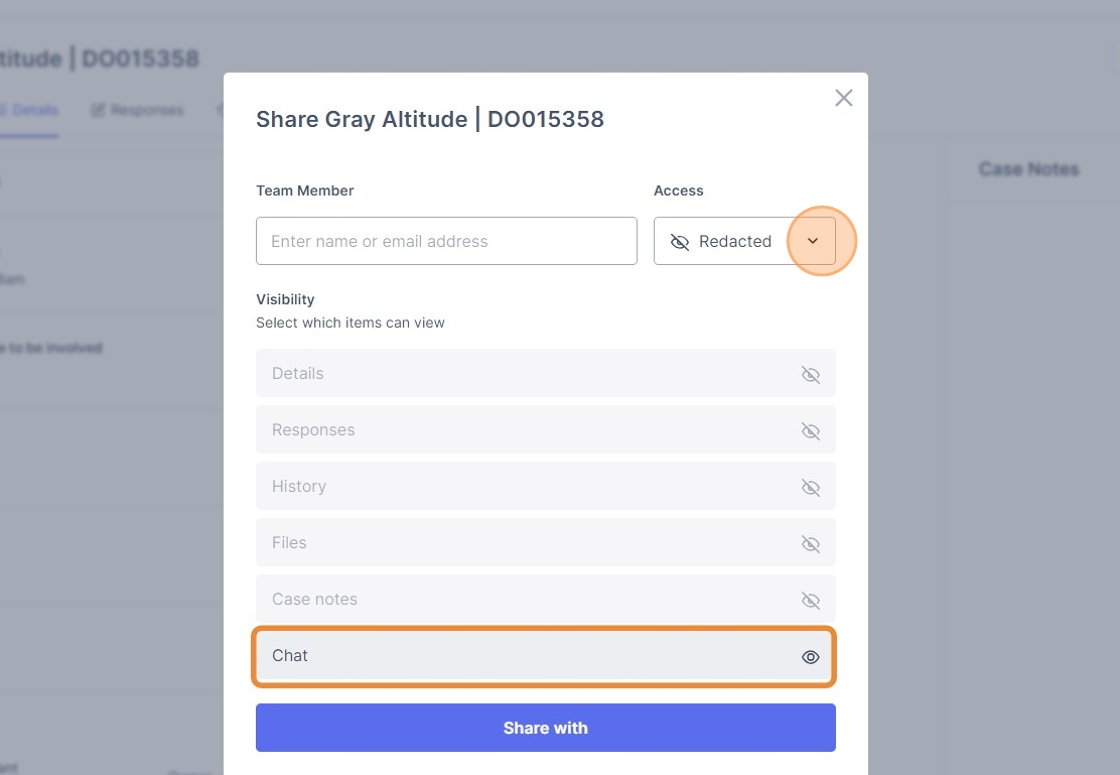Click the Team Member name input field

[x=446, y=241]
